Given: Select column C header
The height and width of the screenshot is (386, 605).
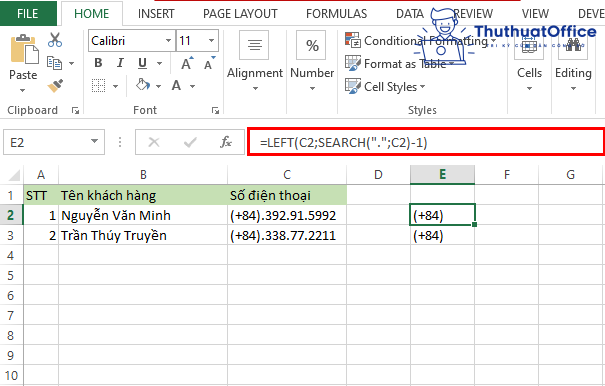Looking at the screenshot, I should (x=287, y=175).
